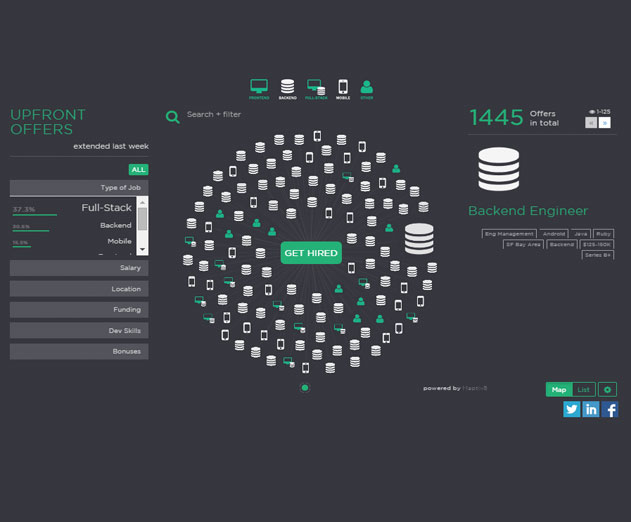Click the Series B+ tag
Viewport: 631px width, 522px height.
pos(598,255)
